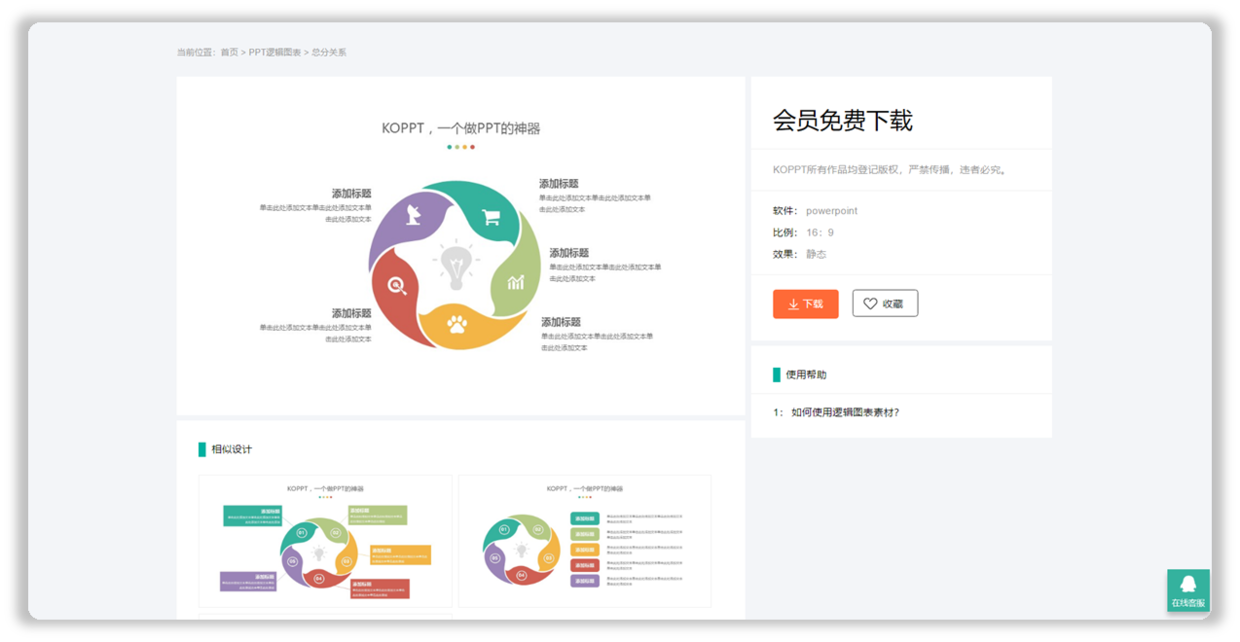The width and height of the screenshot is (1240, 642).
Task: Click the 16:9 ratio value
Action: point(820,233)
